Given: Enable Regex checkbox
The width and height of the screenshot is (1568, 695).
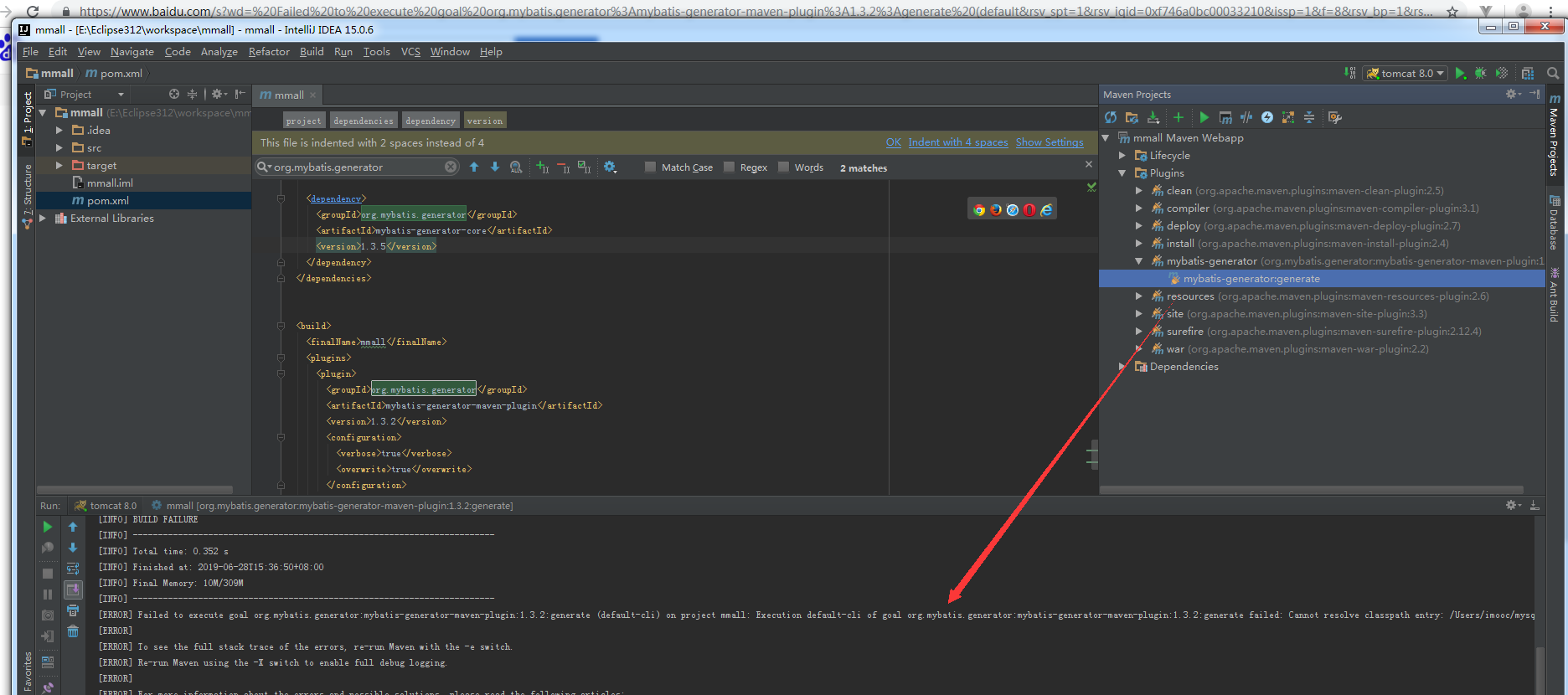Looking at the screenshot, I should pos(729,167).
